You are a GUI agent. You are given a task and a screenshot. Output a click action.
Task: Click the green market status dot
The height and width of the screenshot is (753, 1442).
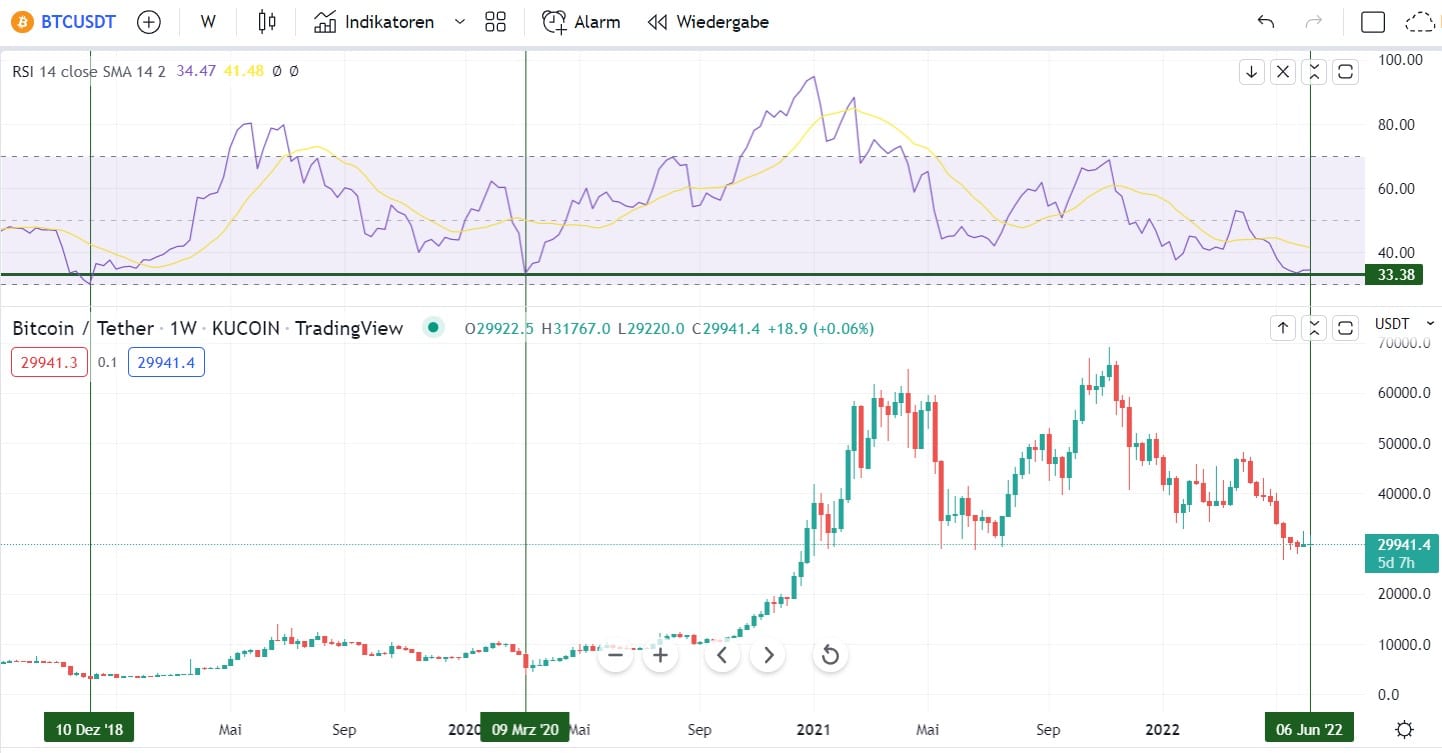432,327
